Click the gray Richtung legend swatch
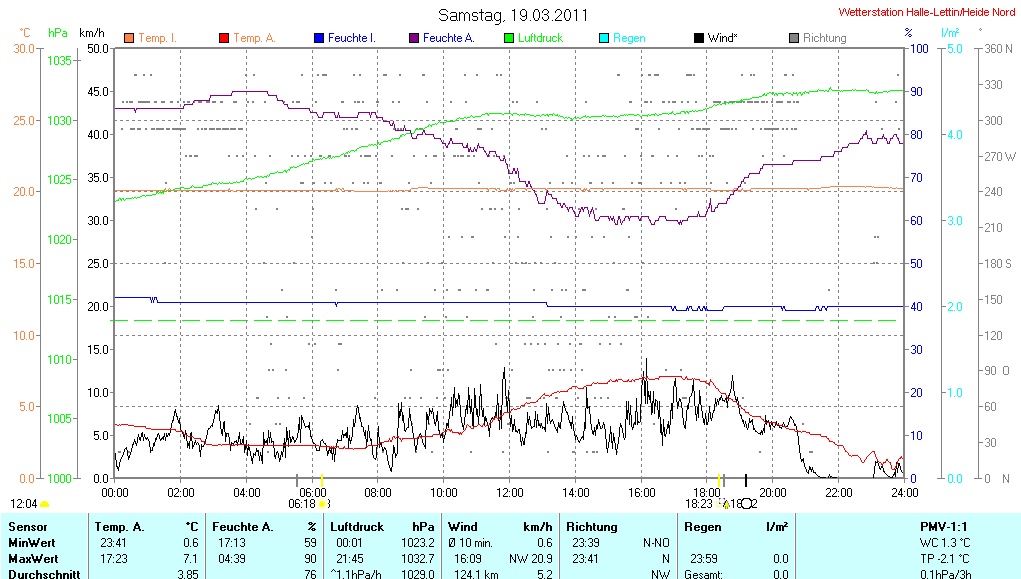Viewport: 1021px width, 579px height. coord(793,38)
